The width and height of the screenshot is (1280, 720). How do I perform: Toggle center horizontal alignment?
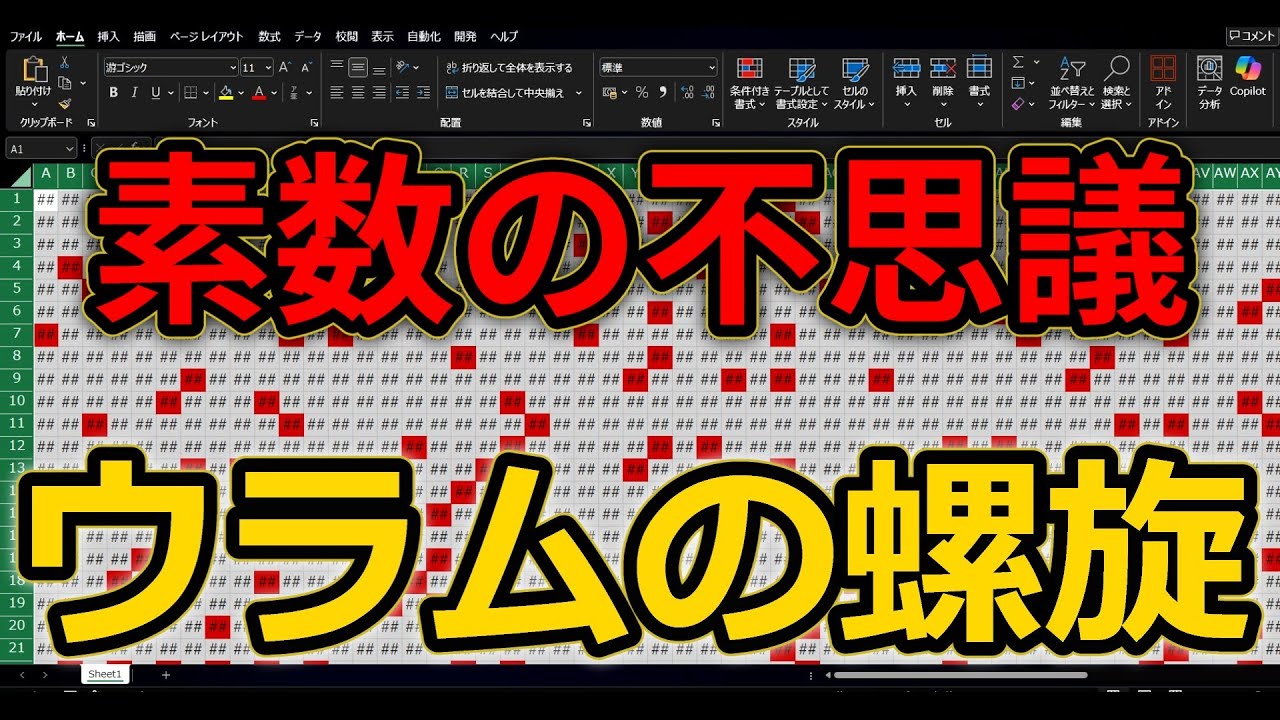click(x=357, y=92)
